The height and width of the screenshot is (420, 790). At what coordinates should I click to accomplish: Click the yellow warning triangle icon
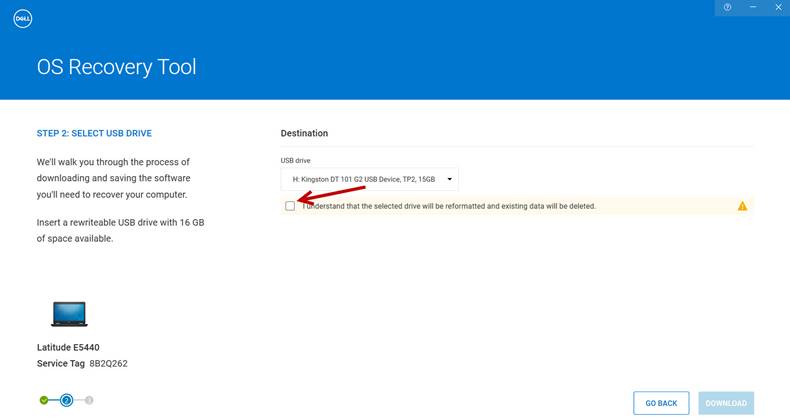tap(742, 206)
